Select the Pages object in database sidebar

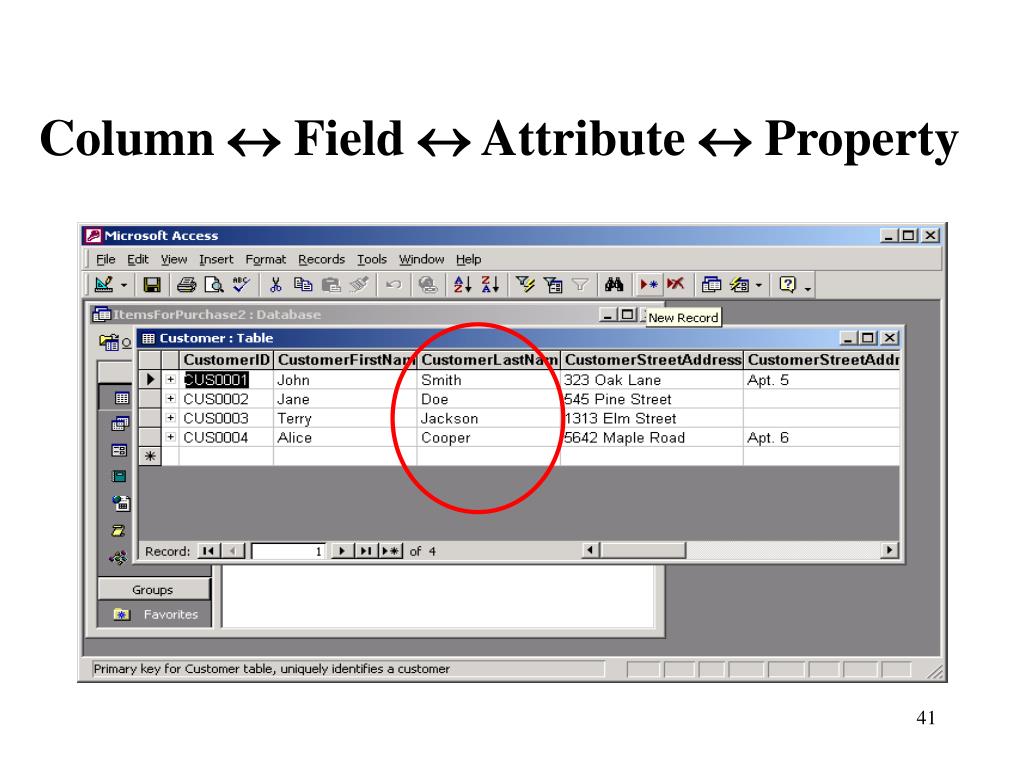tap(120, 503)
